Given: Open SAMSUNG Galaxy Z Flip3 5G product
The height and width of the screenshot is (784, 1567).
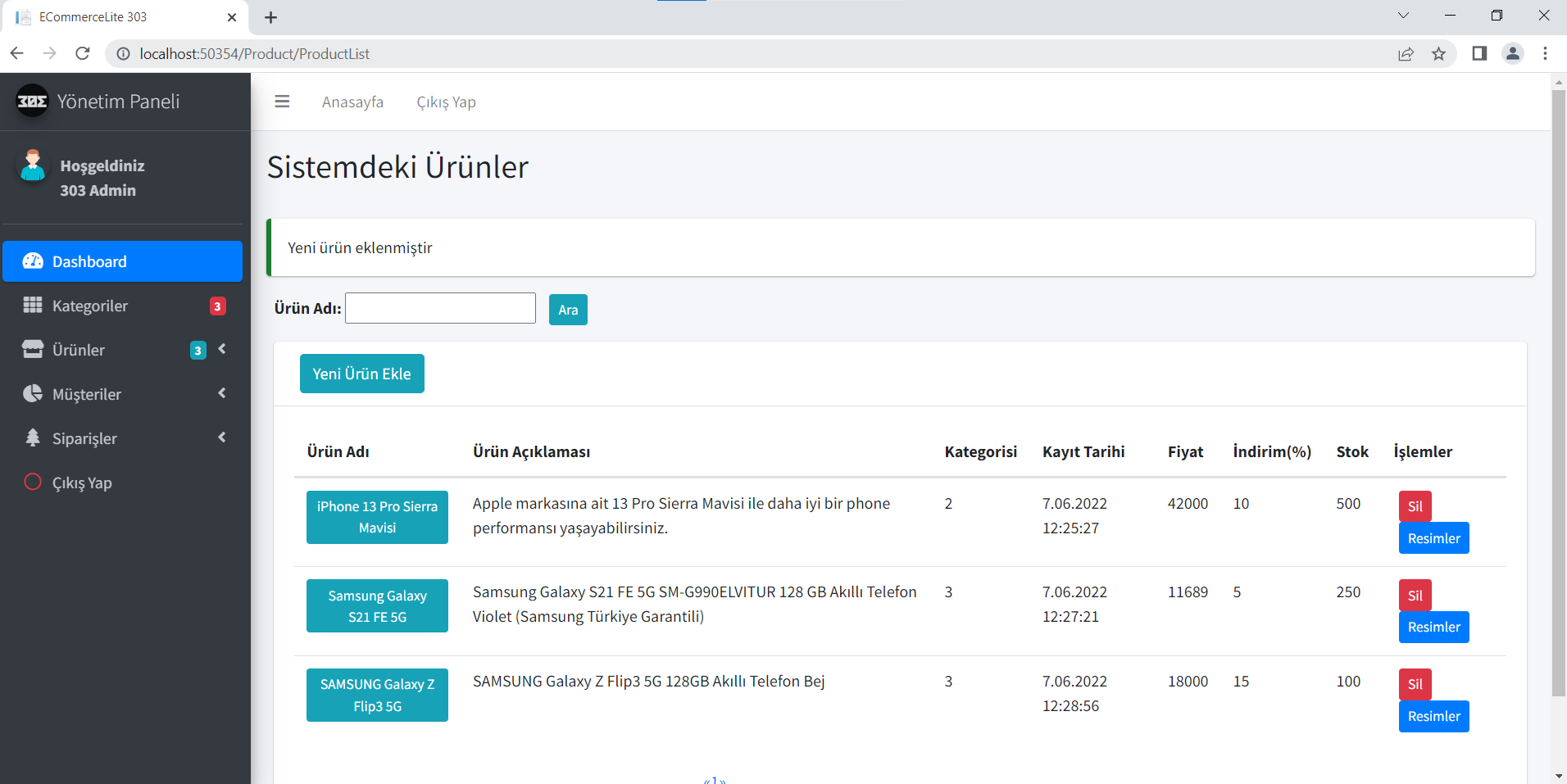Looking at the screenshot, I should [x=377, y=695].
